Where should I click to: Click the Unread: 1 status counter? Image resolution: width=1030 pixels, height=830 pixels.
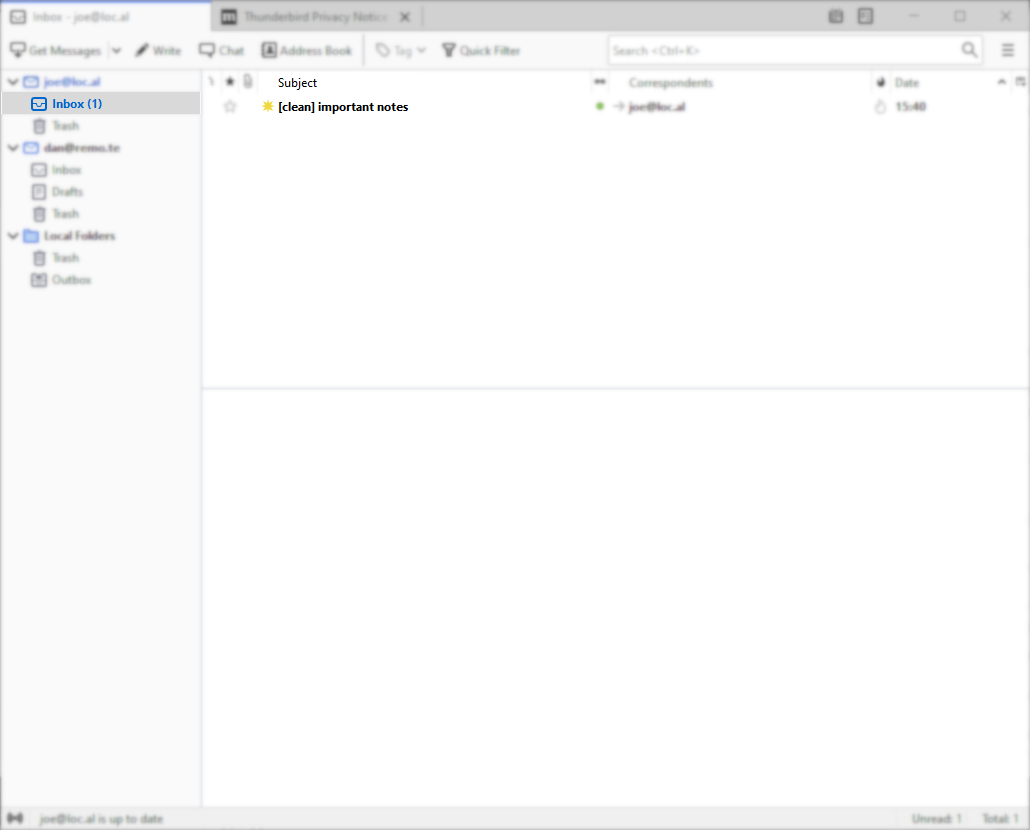coord(936,819)
